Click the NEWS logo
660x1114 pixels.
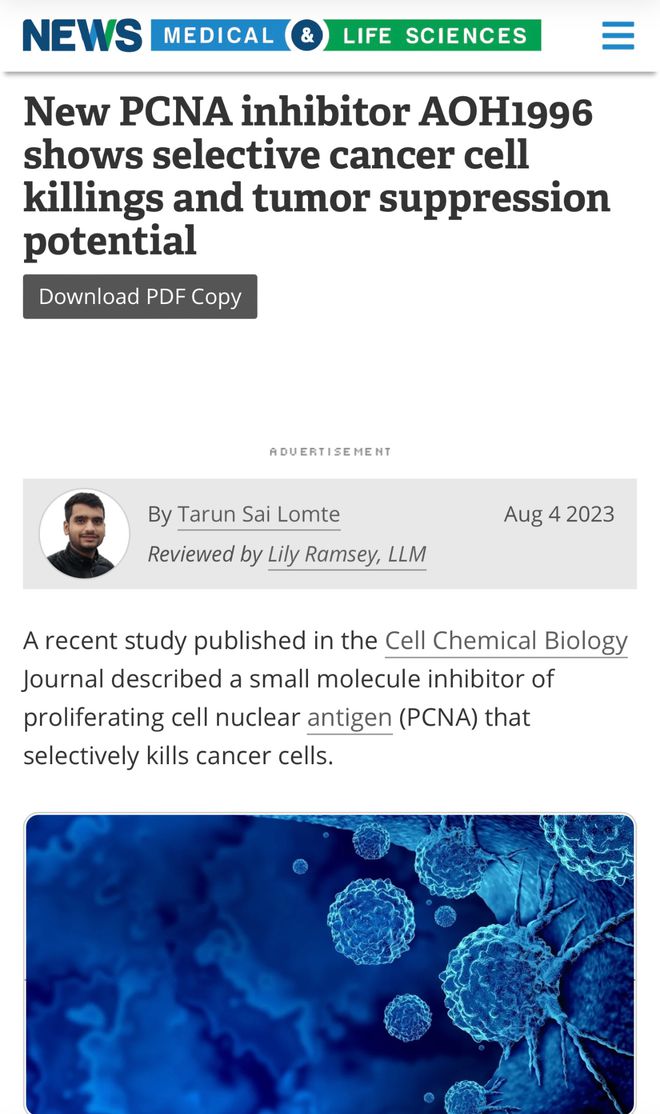point(82,36)
